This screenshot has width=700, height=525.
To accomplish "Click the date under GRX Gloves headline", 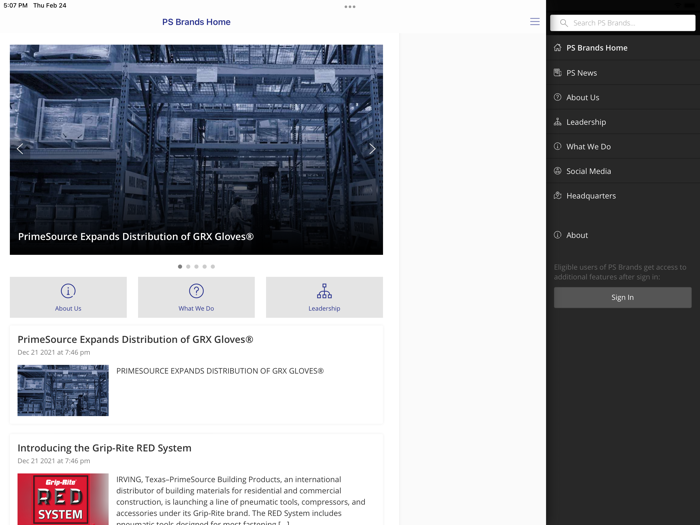I will (54, 352).
